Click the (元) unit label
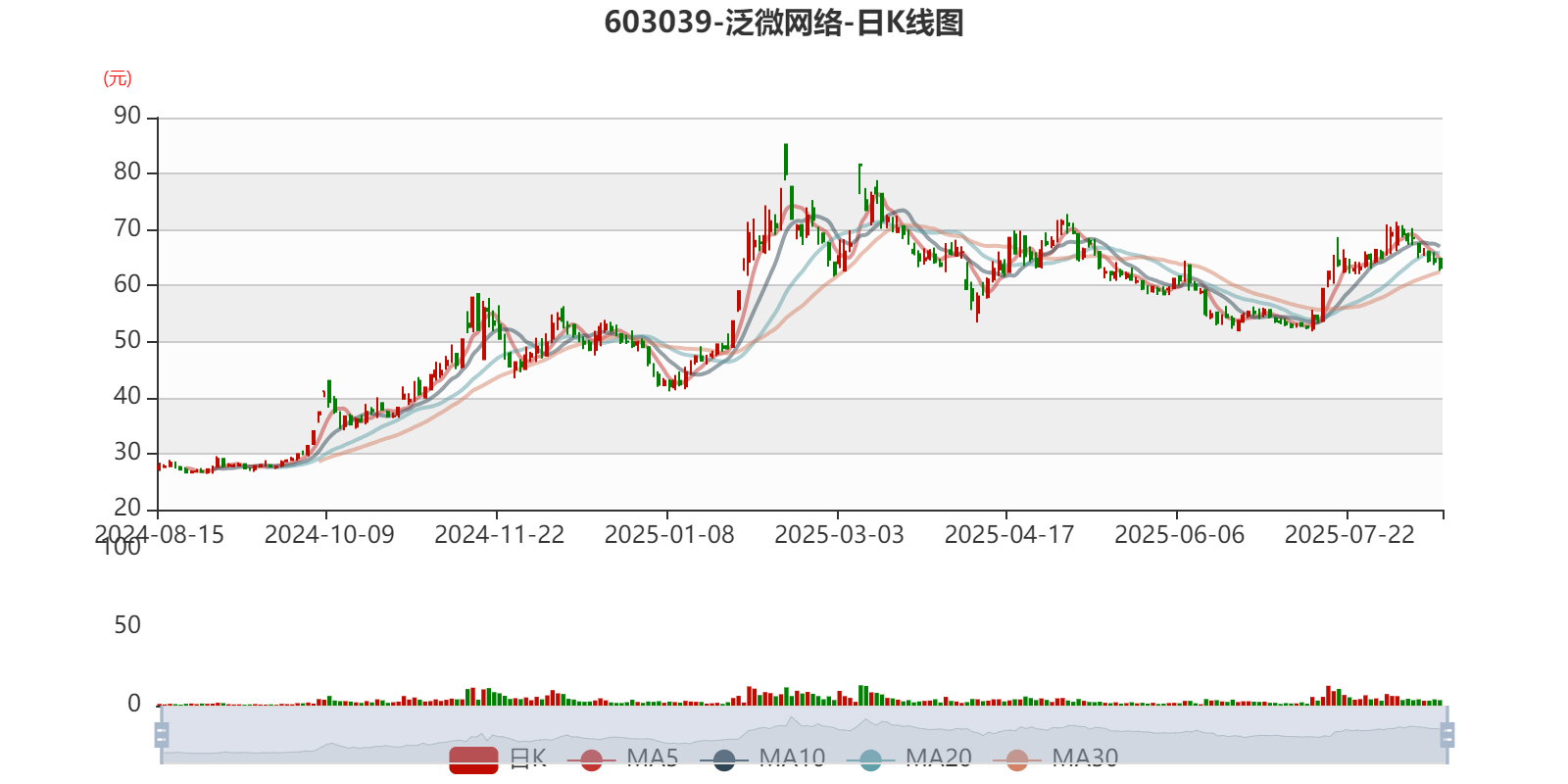This screenshot has width=1568, height=784. tap(118, 78)
